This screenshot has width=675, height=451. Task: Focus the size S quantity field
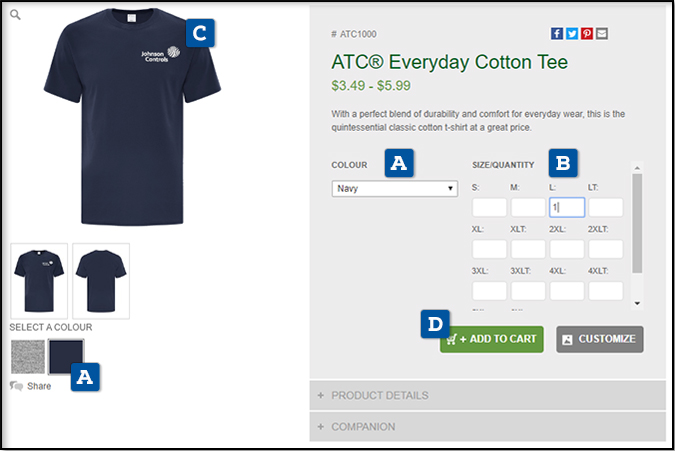tap(489, 207)
